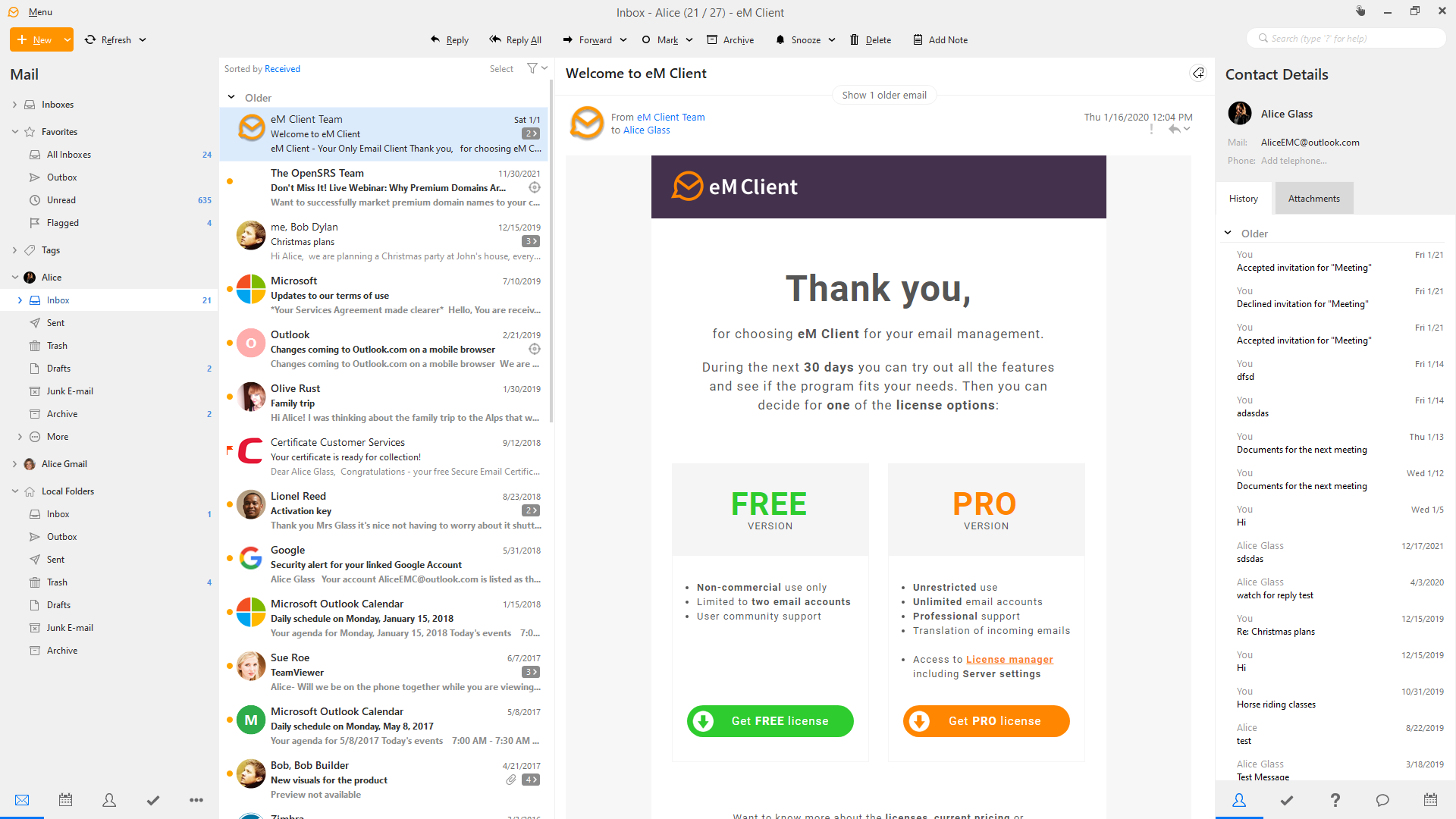Click the Delete trash icon in the toolbar
Image resolution: width=1456 pixels, height=819 pixels.
point(855,40)
